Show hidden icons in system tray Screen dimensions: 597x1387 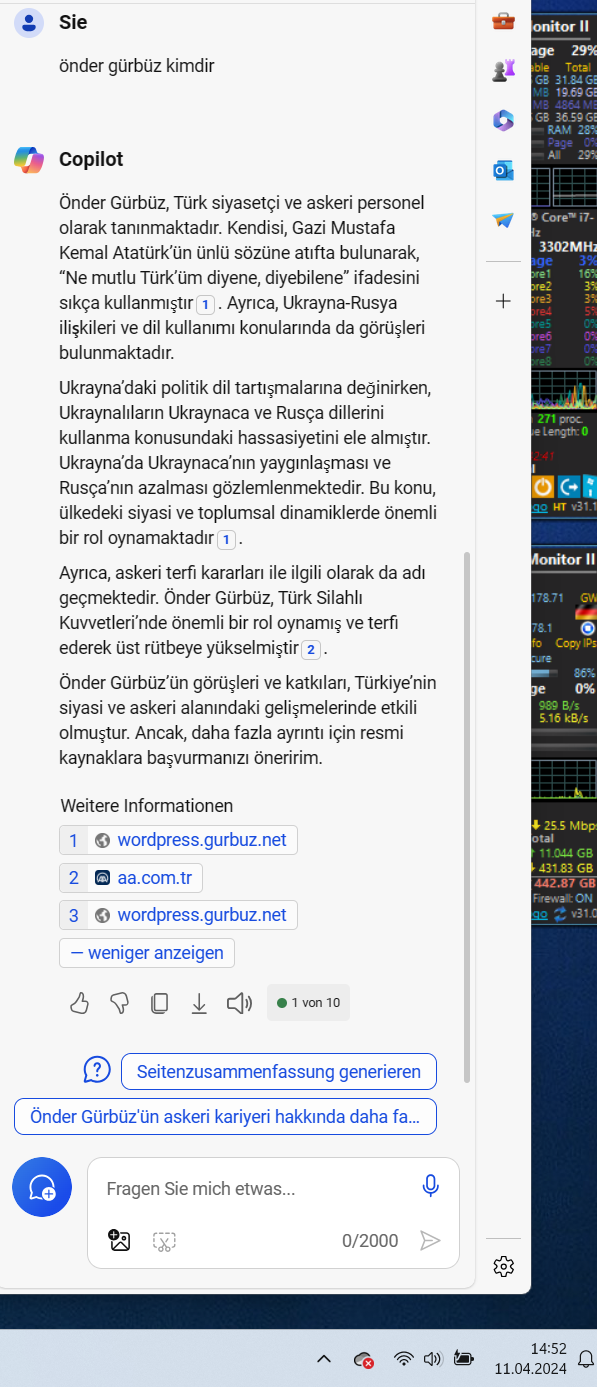coord(324,1359)
